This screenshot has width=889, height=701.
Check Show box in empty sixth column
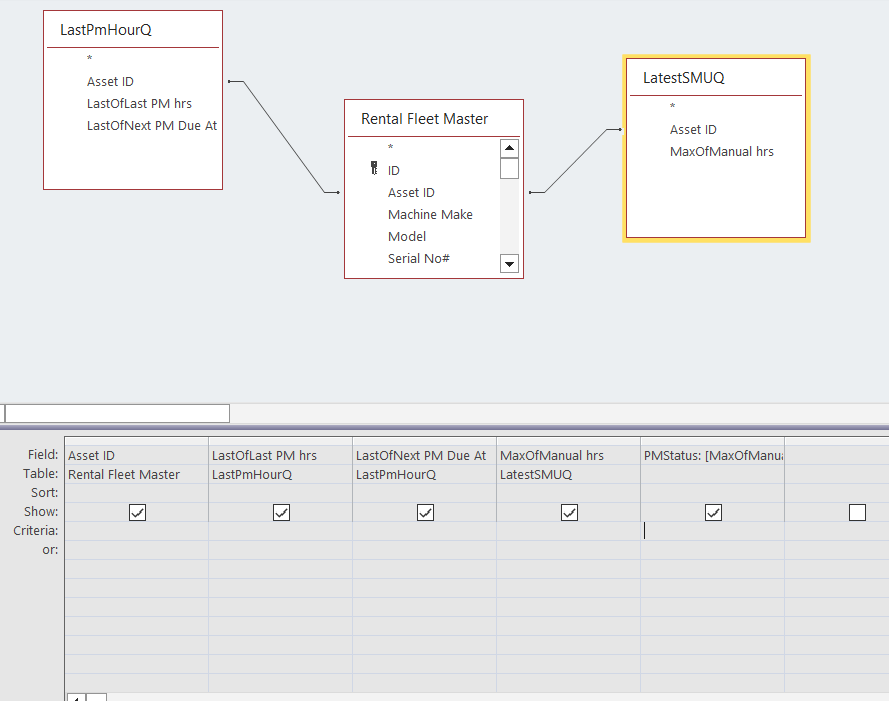click(x=857, y=512)
